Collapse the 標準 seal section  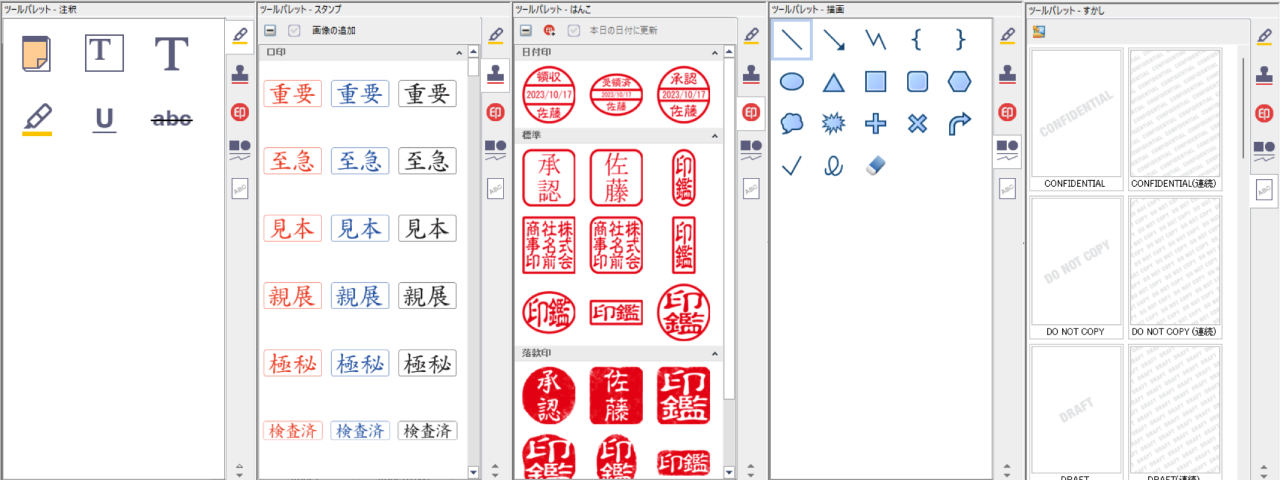715,134
